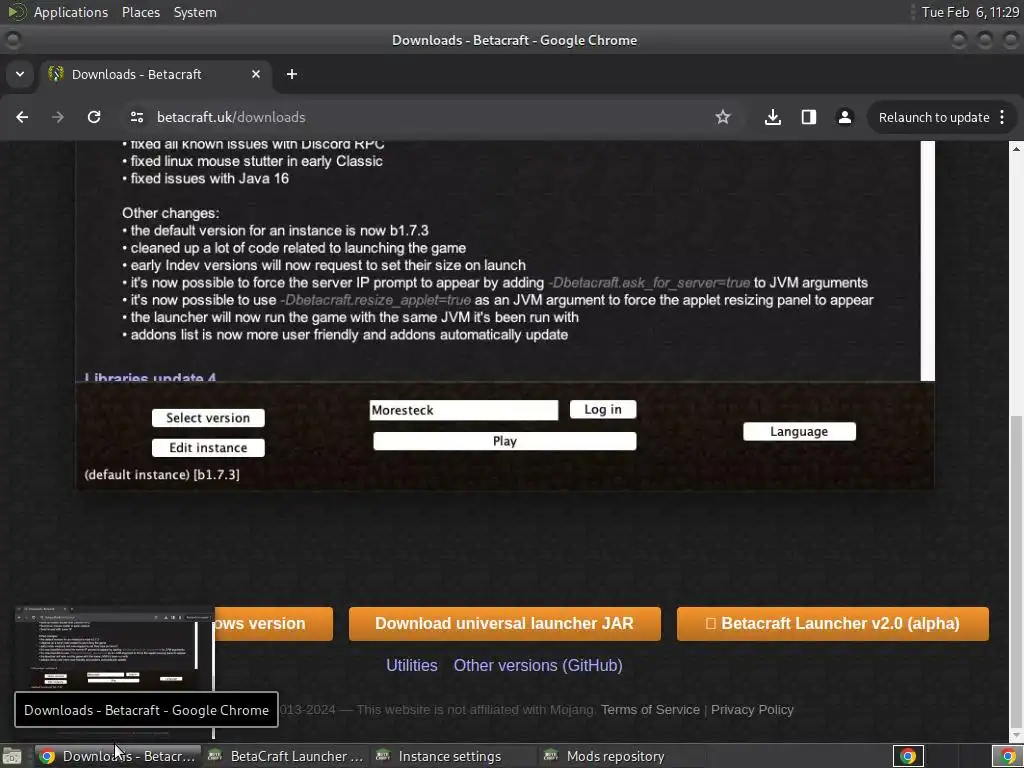Open the Utilities link

[x=411, y=665]
